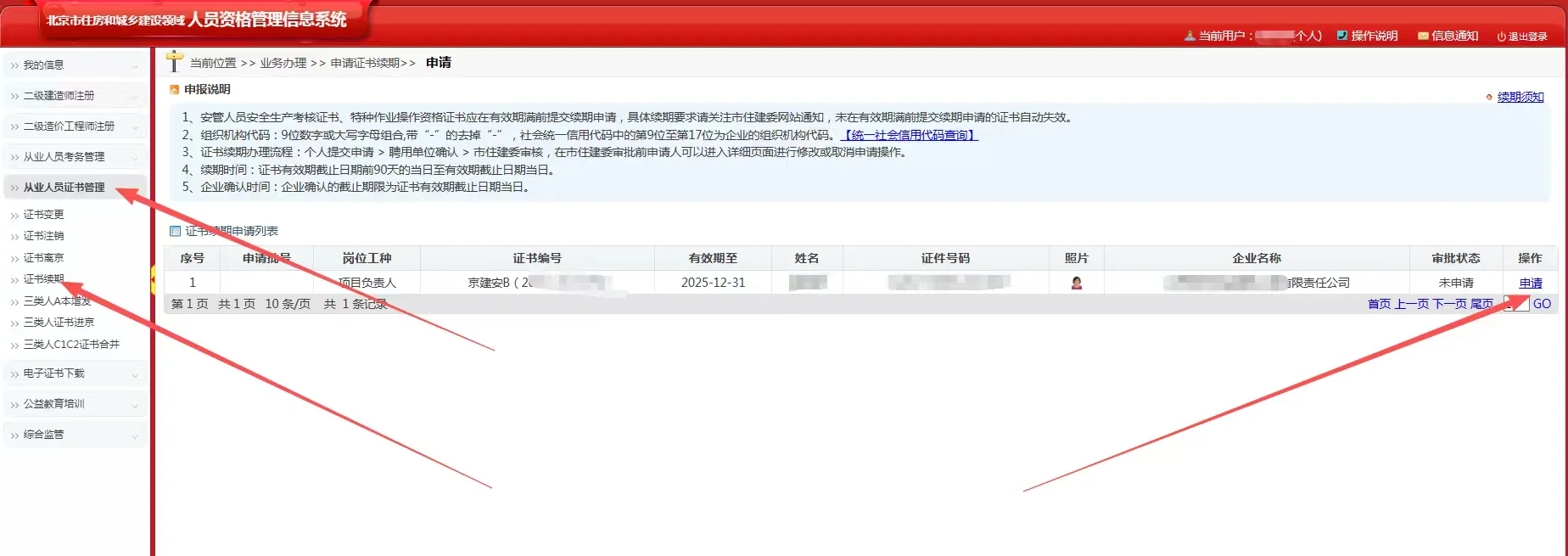Viewport: 1568px width, 556px height.
Task: Click the 审批状态 column header
Action: coord(1456,258)
